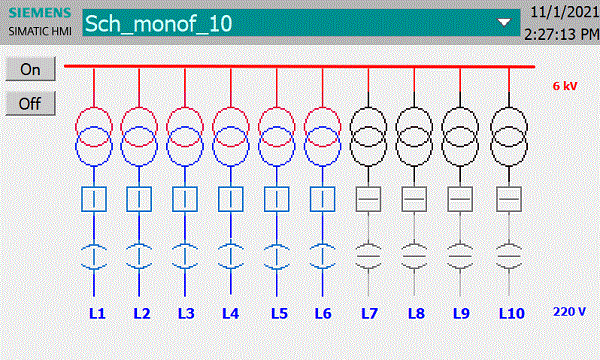
Task: Click the L4 transformer symbol
Action: (x=231, y=137)
